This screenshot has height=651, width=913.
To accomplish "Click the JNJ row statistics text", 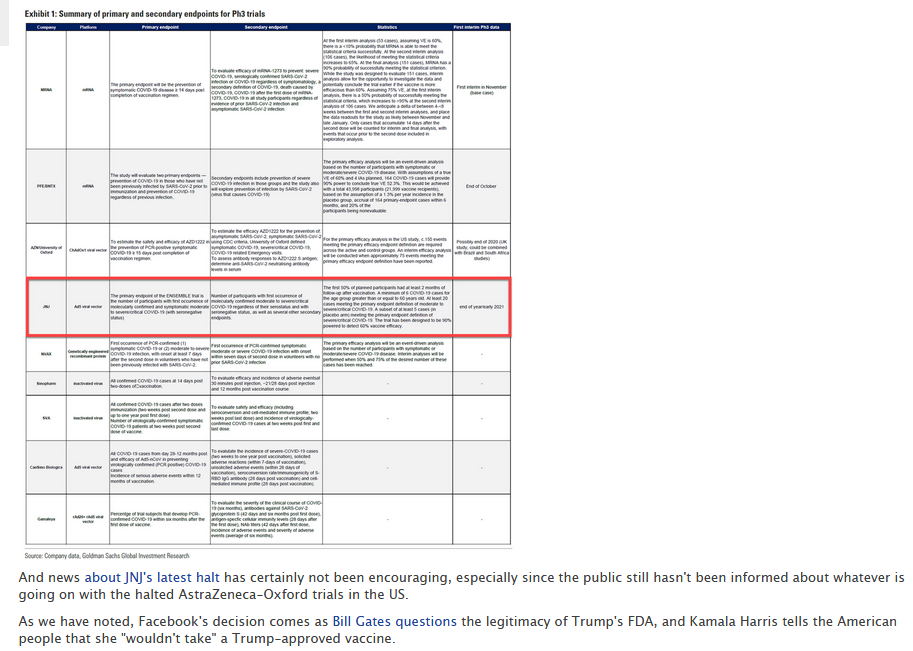I will point(387,306).
